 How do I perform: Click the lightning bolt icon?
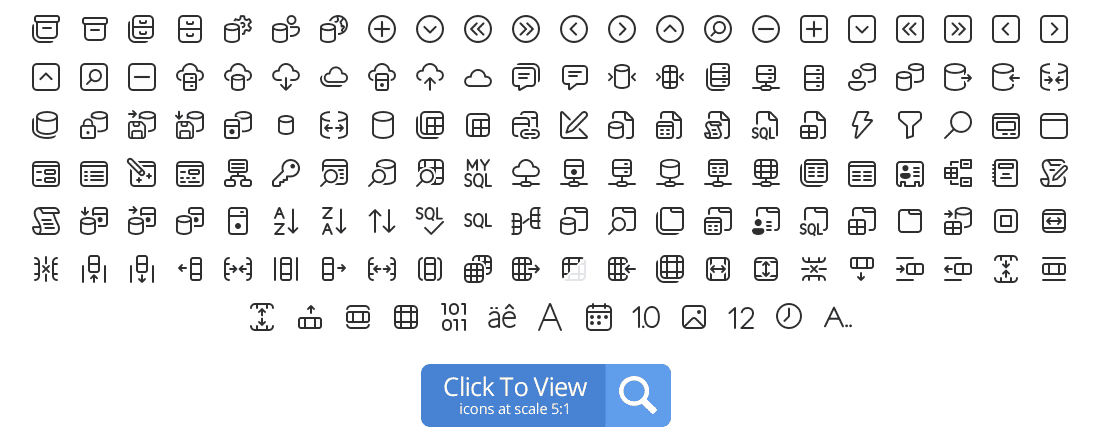[861, 125]
